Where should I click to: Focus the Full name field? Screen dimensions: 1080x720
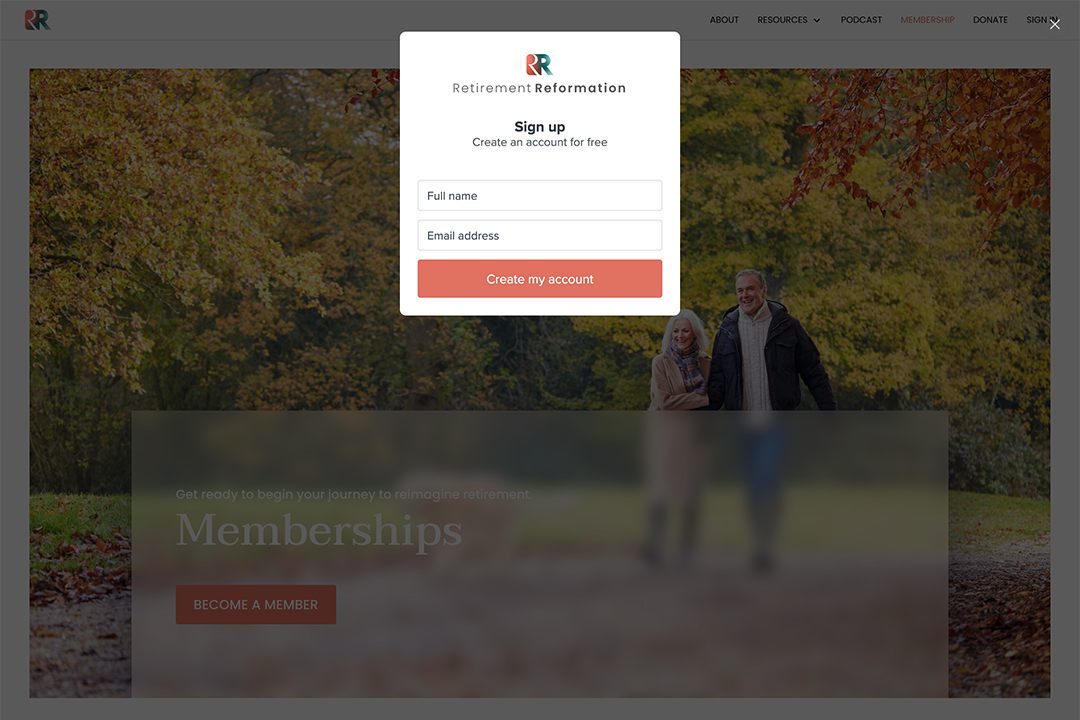539,196
